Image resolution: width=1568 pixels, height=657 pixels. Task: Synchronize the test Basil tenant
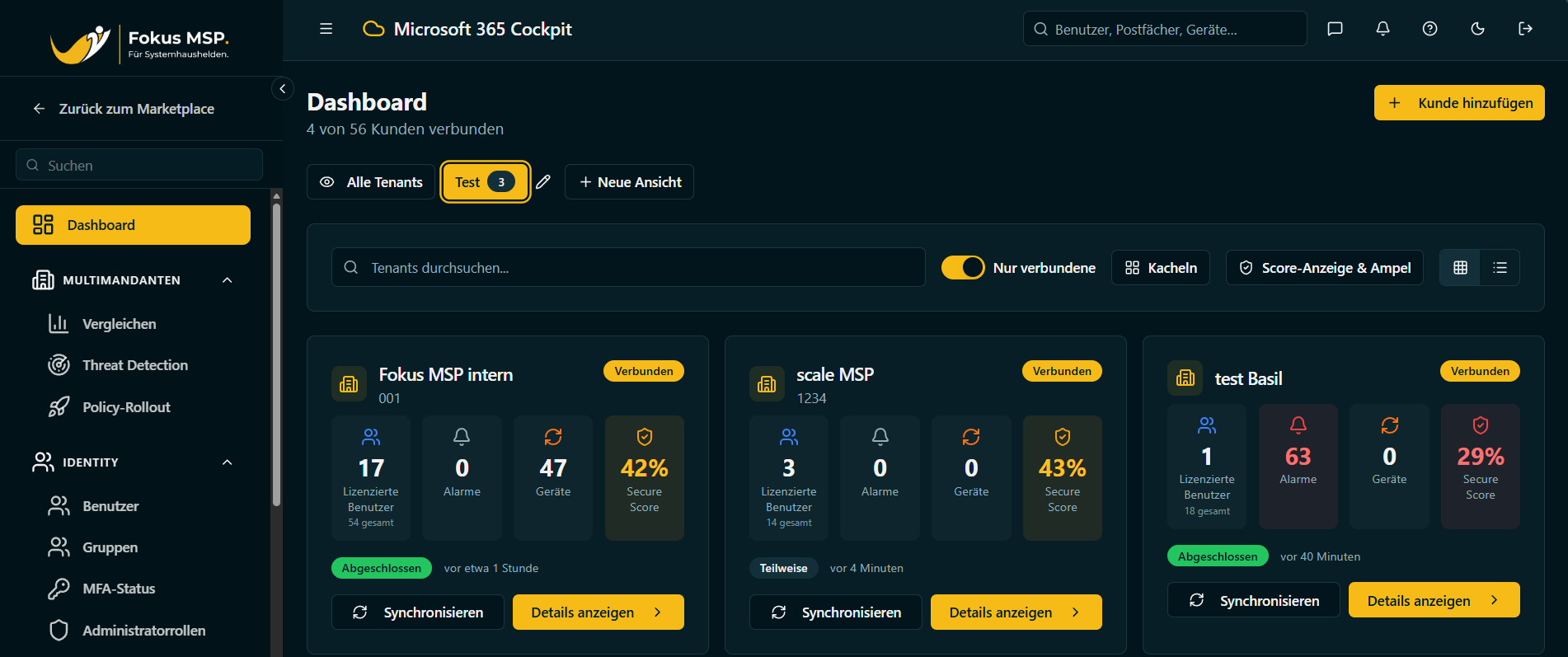[1254, 600]
